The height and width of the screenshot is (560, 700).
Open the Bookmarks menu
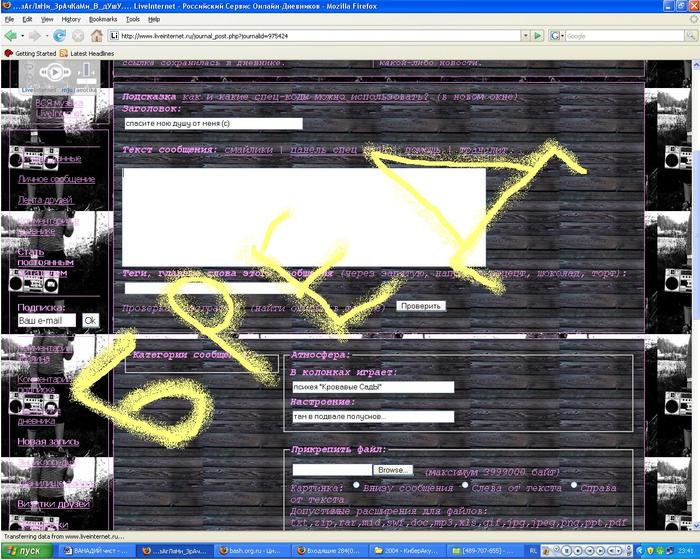[x=103, y=19]
